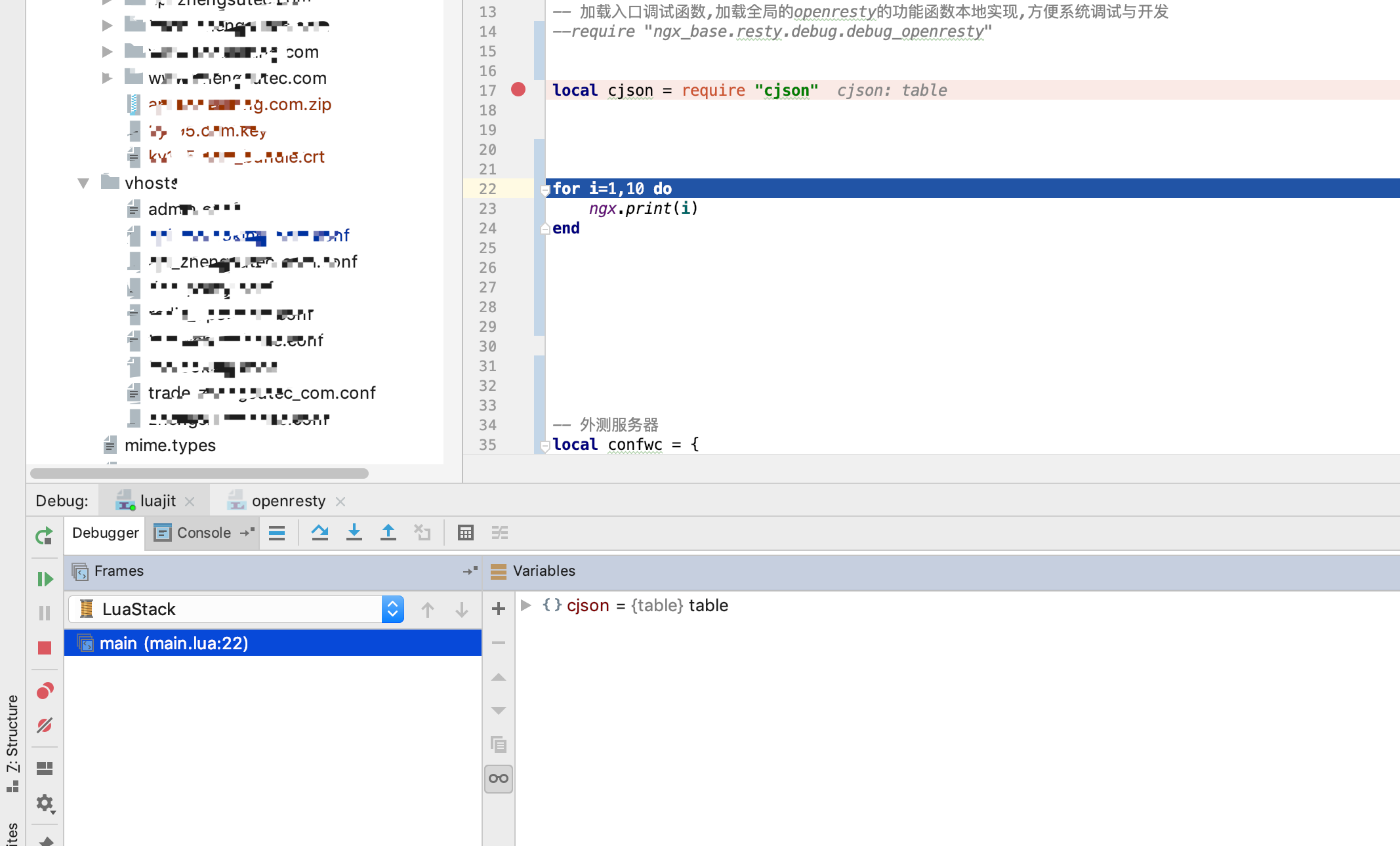The height and width of the screenshot is (846, 1400).
Task: Click the Rerun program icon
Action: (43, 536)
